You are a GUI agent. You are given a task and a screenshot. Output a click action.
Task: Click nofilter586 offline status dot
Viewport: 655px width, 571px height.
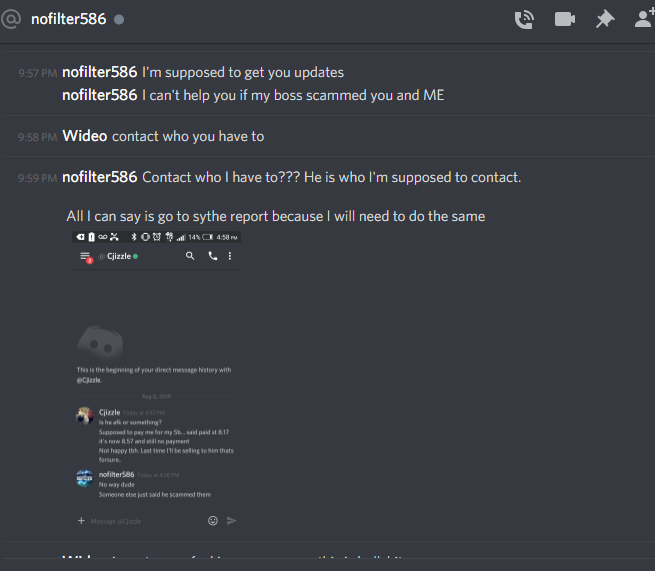(119, 20)
